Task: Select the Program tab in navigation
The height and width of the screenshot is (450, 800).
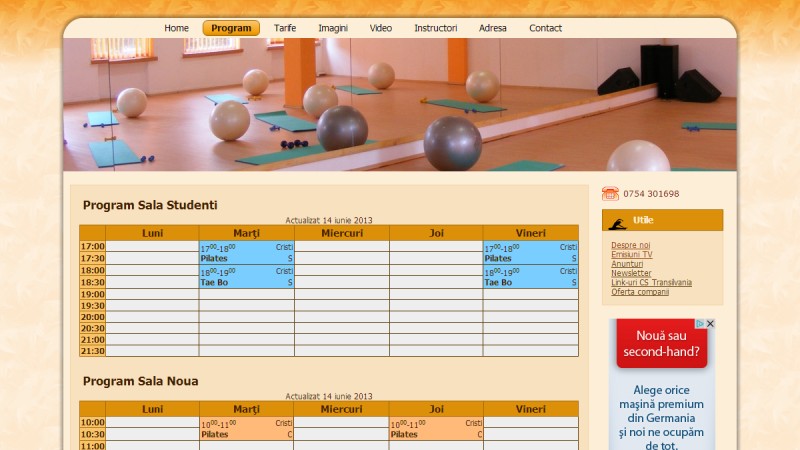Action: [231, 28]
